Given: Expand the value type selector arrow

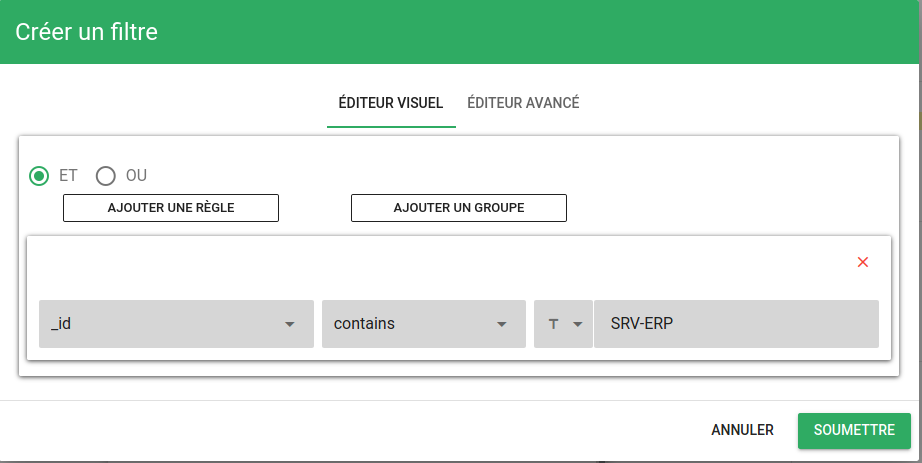Looking at the screenshot, I should coord(577,324).
